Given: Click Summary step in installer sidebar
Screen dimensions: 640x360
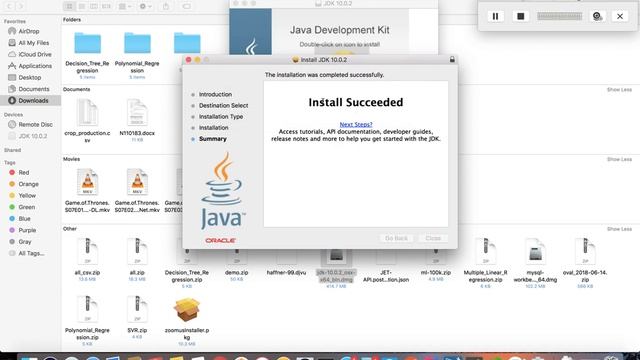Looking at the screenshot, I should (213, 139).
